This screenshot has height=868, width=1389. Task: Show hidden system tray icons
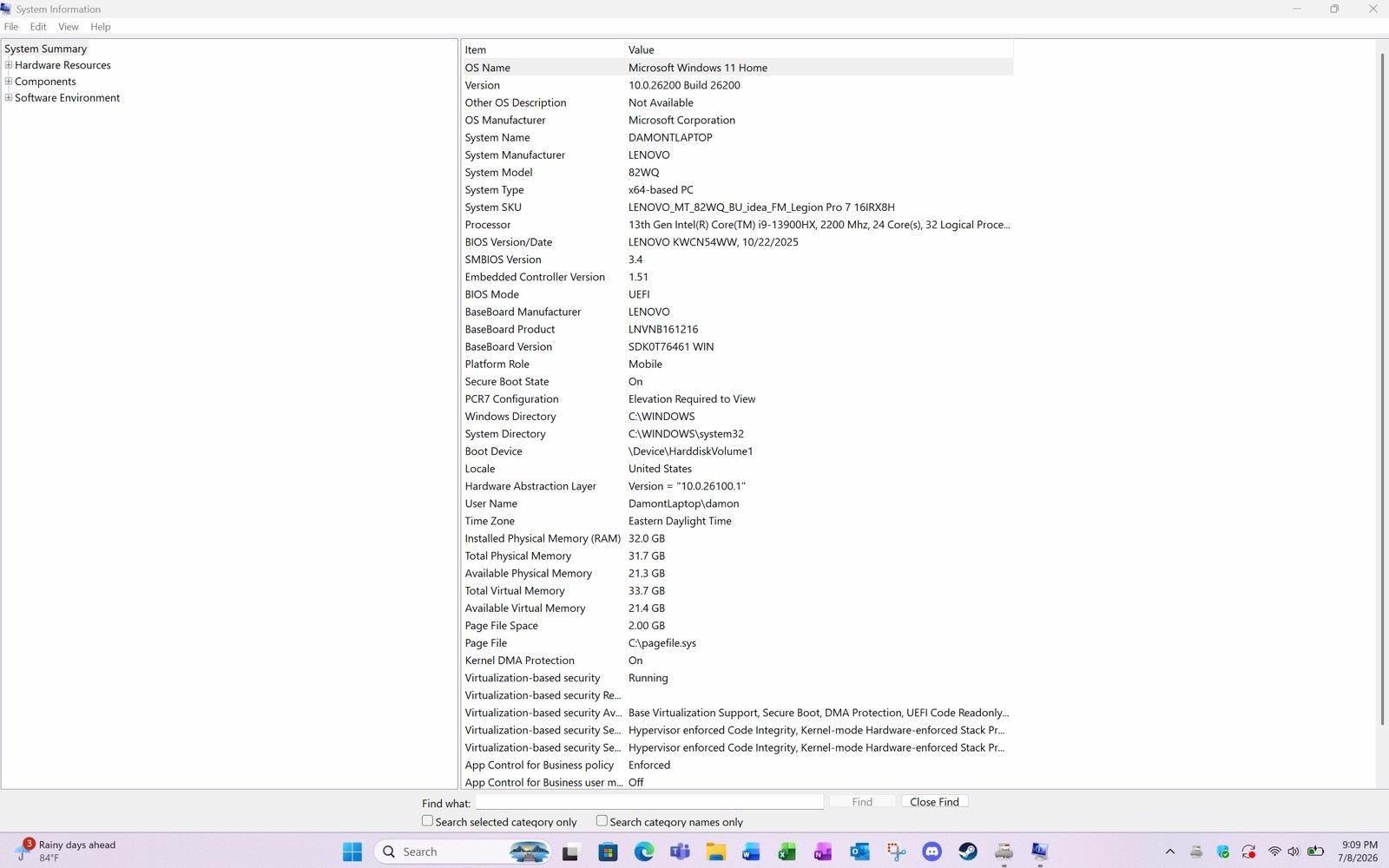(x=1169, y=852)
